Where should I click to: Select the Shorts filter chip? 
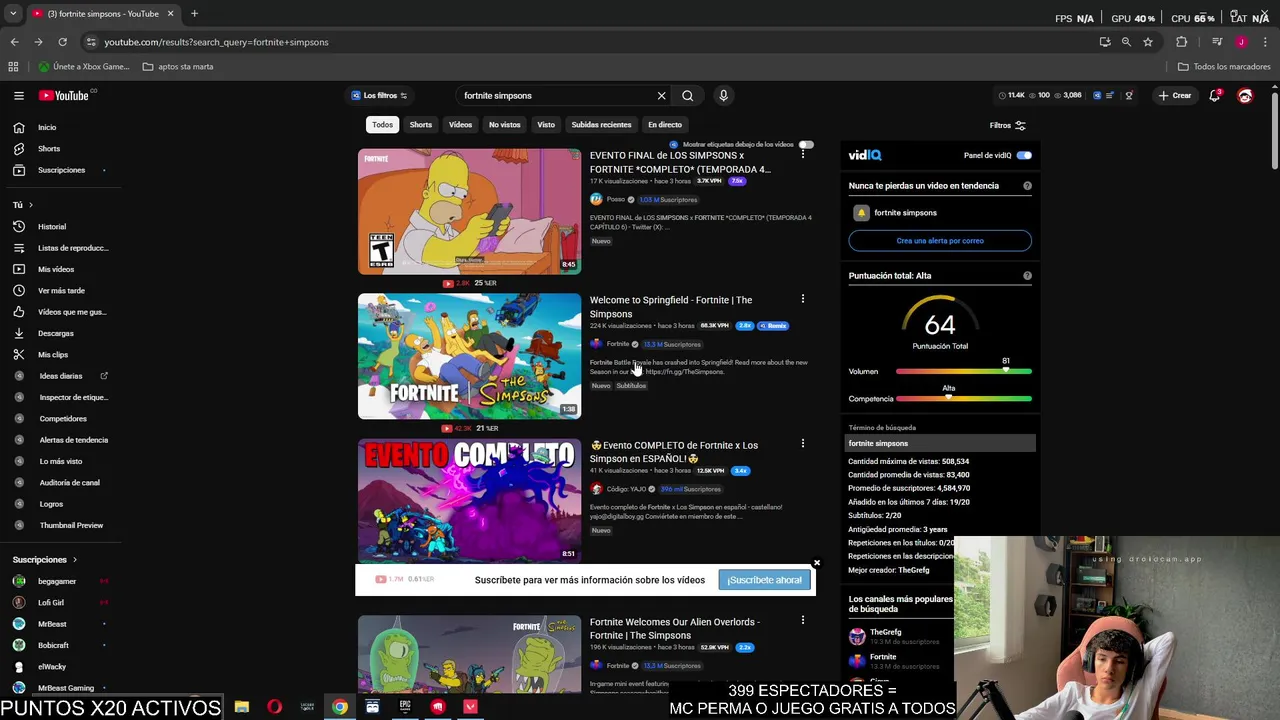point(421,125)
